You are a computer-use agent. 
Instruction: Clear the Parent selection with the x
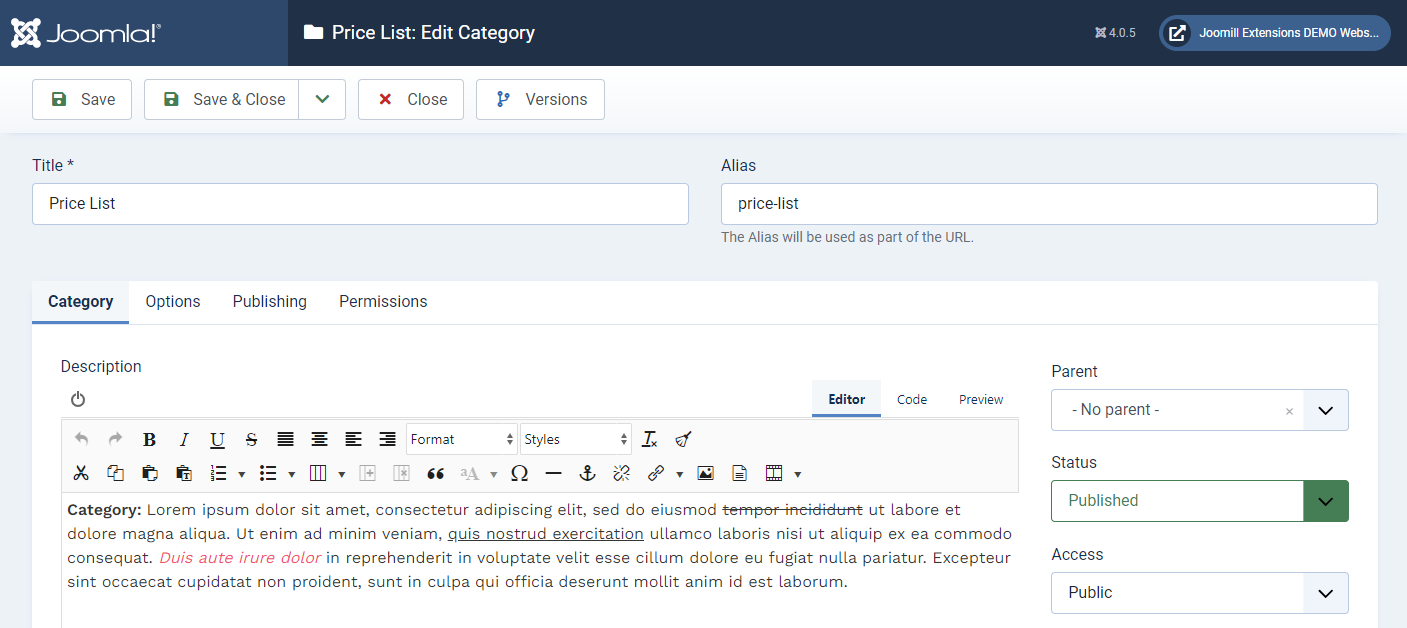tap(1289, 411)
